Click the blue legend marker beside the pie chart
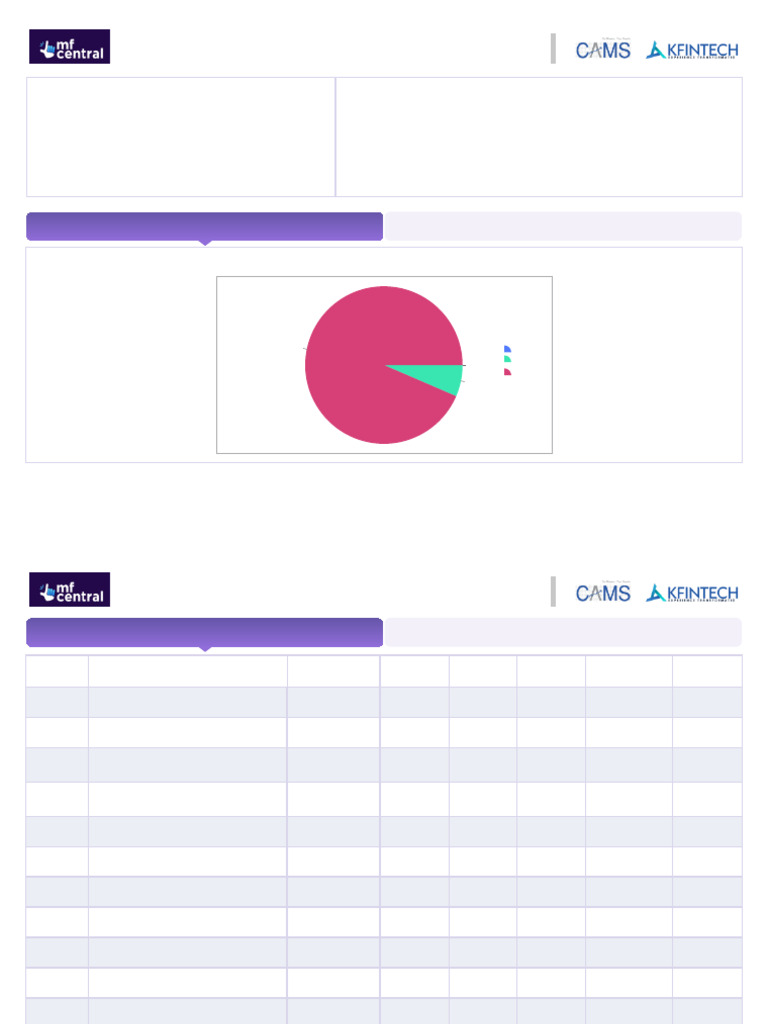768x1024 pixels. pyautogui.click(x=507, y=349)
